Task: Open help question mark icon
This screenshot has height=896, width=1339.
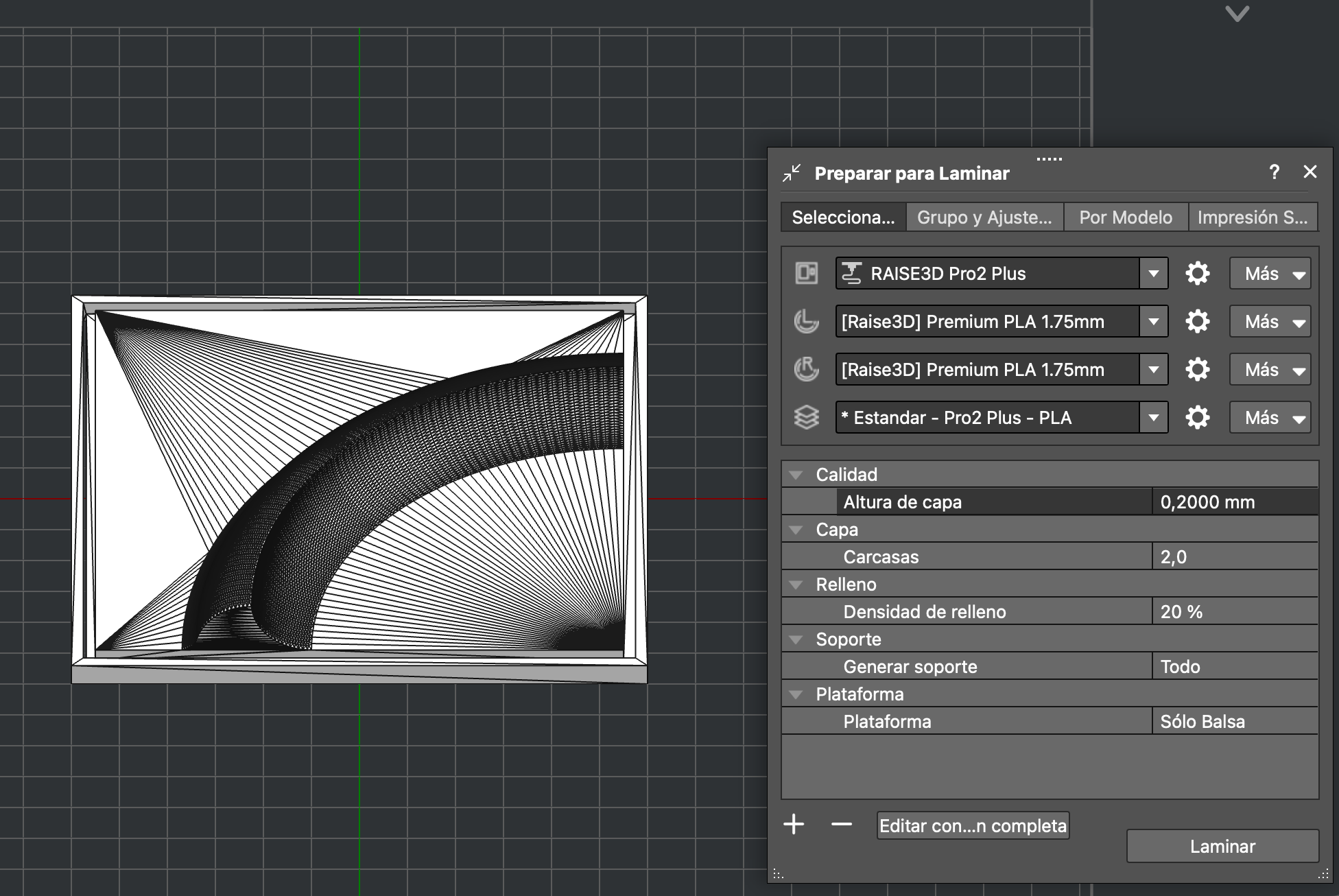Action: pos(1274,172)
